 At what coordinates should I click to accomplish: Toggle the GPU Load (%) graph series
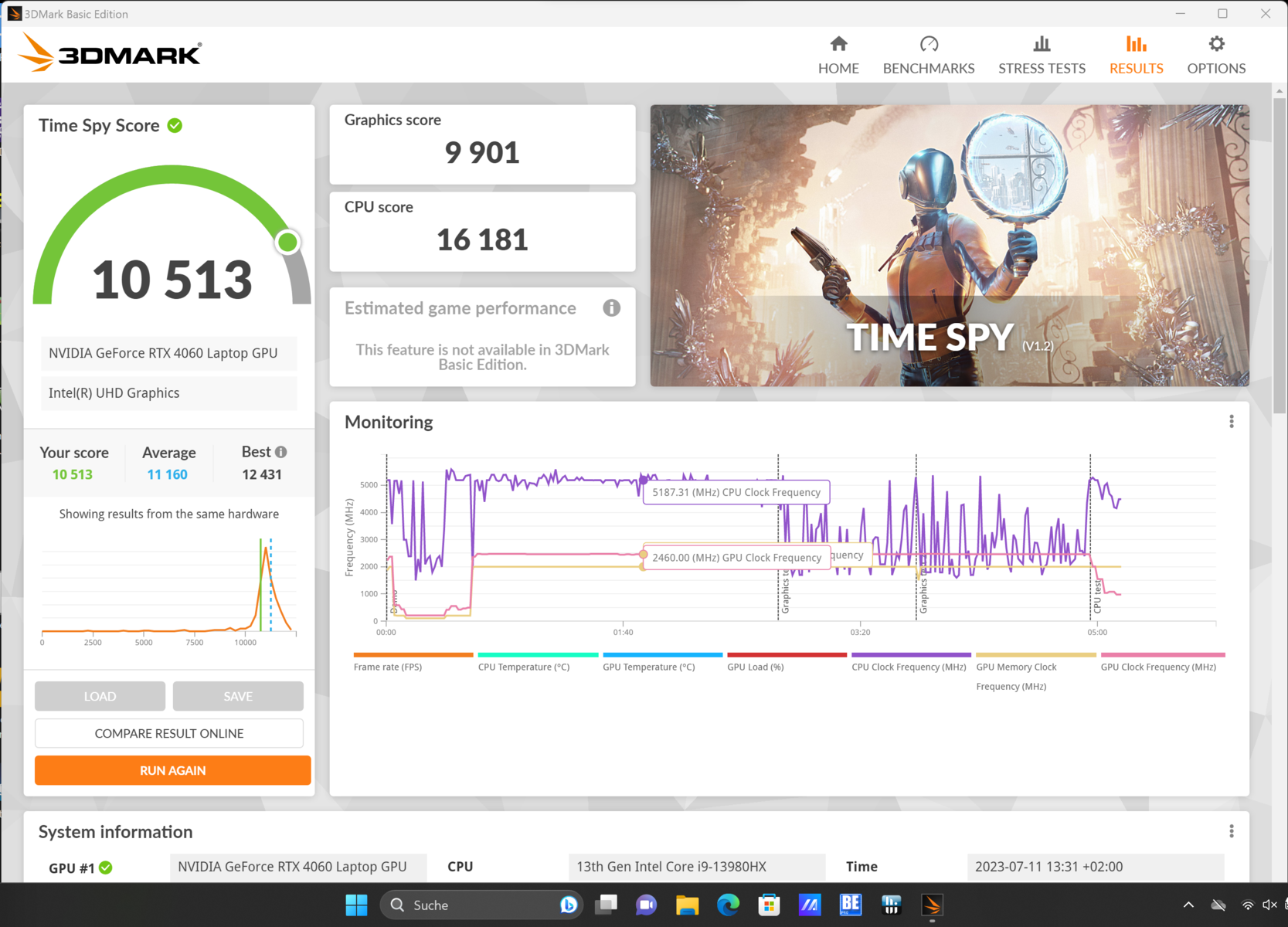(755, 667)
